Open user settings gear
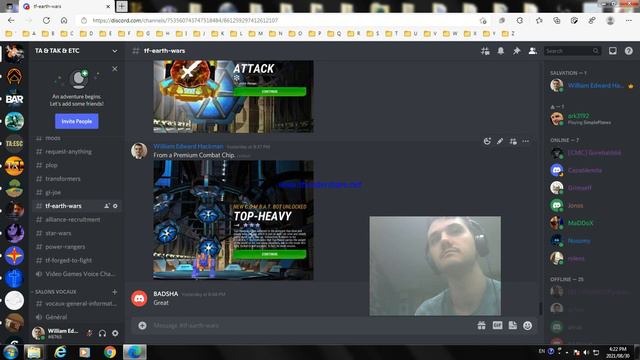This screenshot has width=640, height=360. tap(116, 333)
